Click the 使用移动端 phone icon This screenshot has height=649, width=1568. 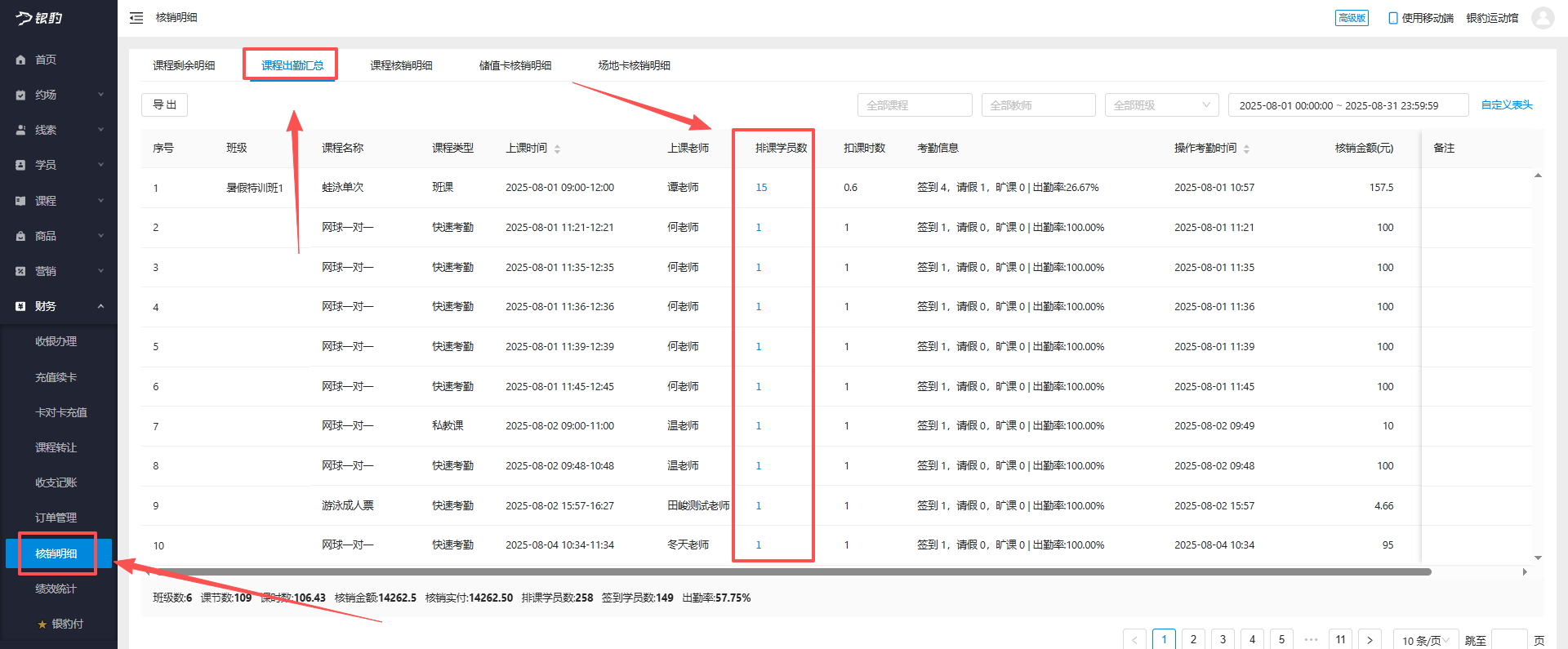1393,18
